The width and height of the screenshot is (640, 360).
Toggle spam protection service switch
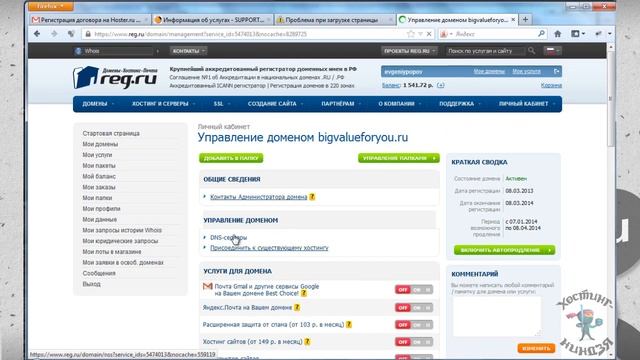413,325
